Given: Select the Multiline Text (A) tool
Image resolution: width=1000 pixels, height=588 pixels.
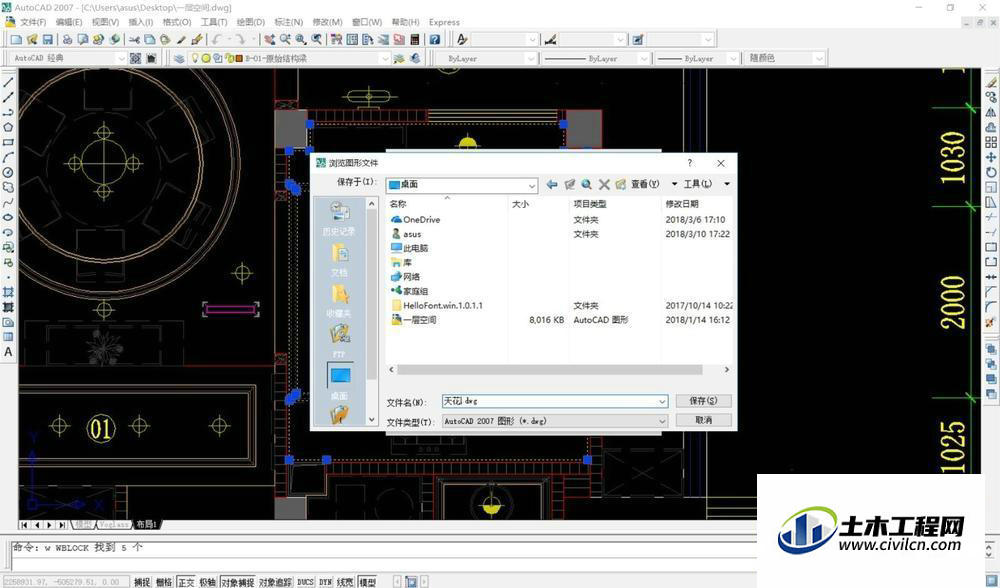Looking at the screenshot, I should 8,351.
